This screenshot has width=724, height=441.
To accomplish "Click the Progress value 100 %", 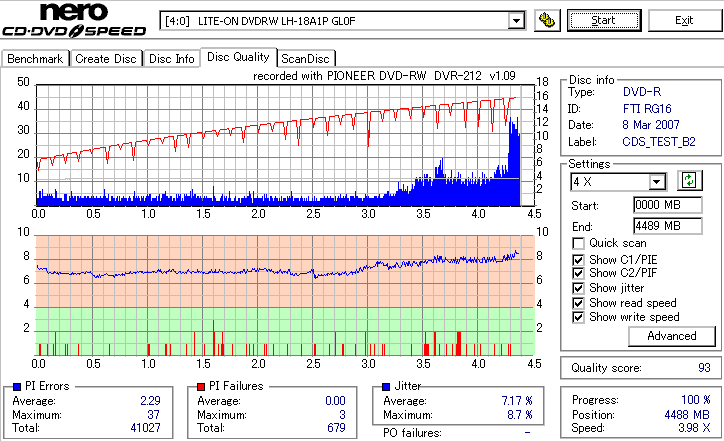I will (x=696, y=399).
